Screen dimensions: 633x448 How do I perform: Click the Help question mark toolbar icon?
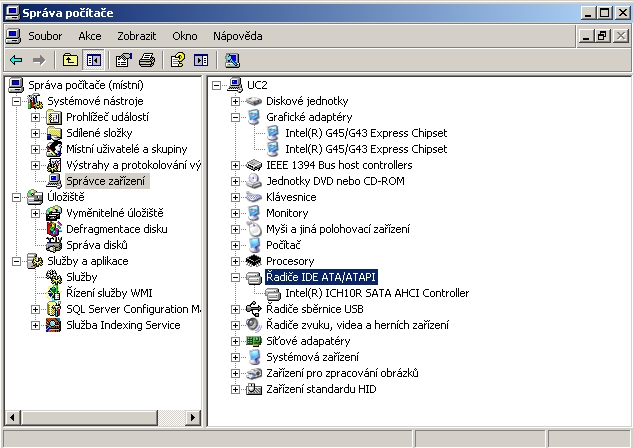coord(178,61)
